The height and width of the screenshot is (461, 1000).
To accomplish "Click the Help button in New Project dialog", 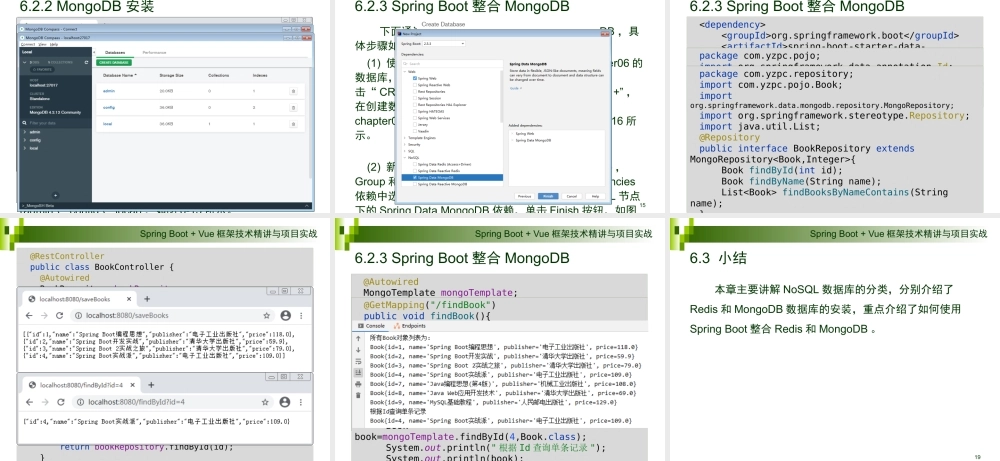I will pos(596,196).
